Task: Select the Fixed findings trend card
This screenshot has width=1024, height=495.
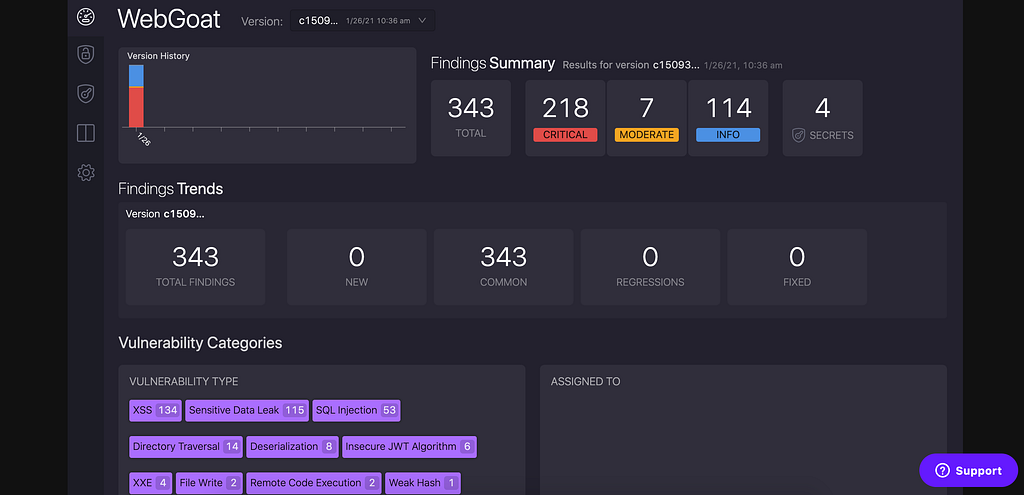Action: coord(797,266)
